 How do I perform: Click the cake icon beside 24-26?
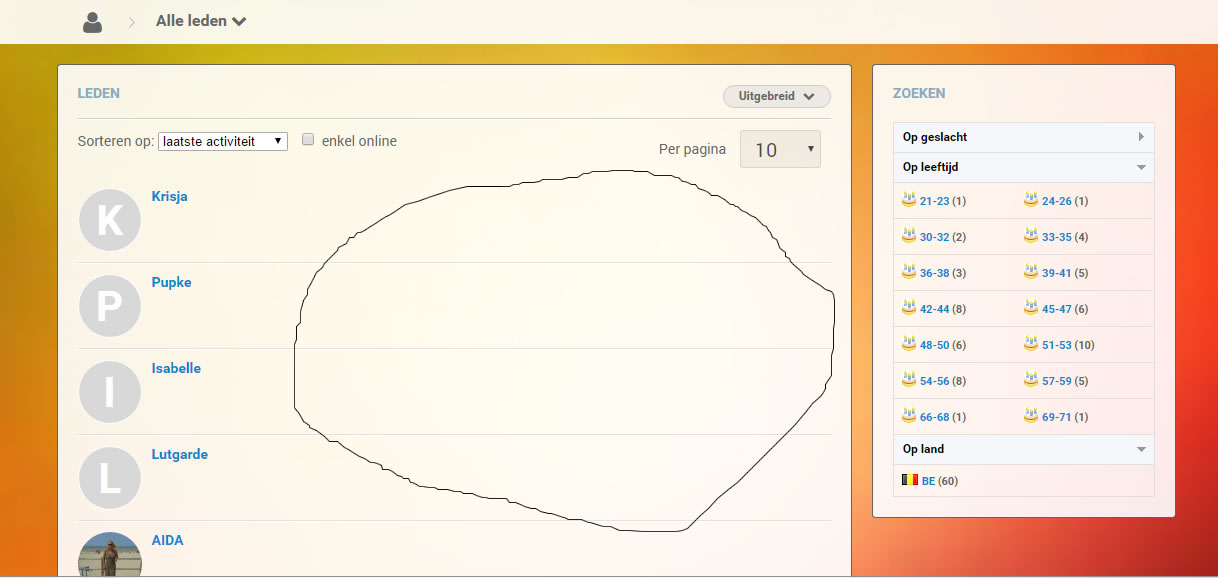(x=1031, y=199)
